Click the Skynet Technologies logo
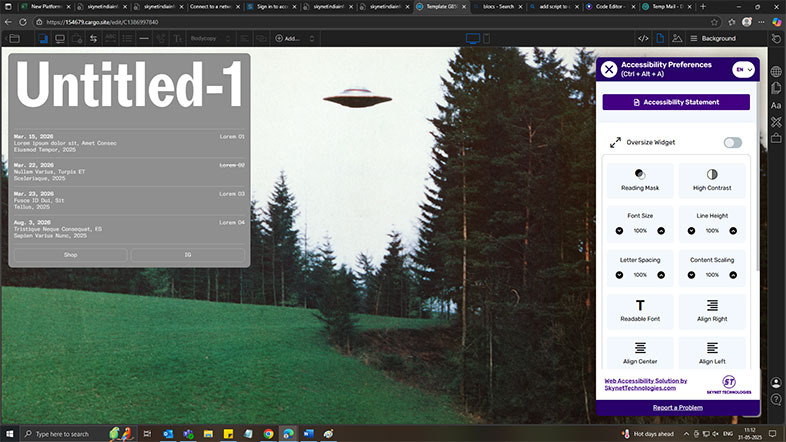Screen dimensions: 786x442 [x=729, y=385]
